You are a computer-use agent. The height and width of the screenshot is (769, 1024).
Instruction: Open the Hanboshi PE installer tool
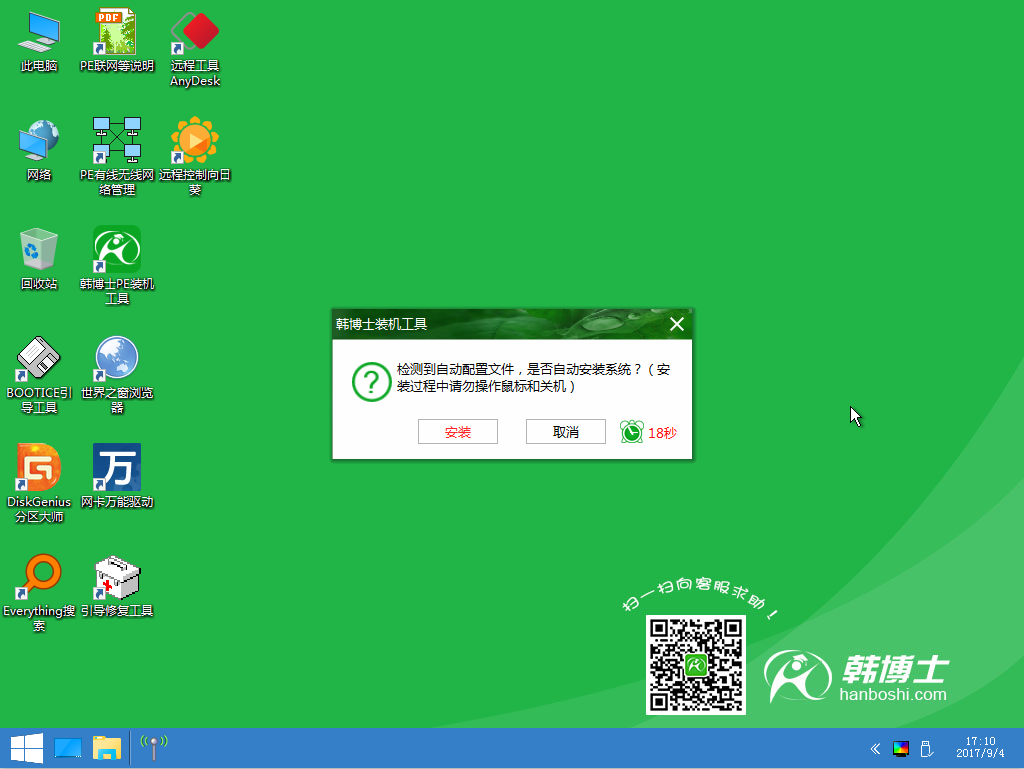[115, 250]
